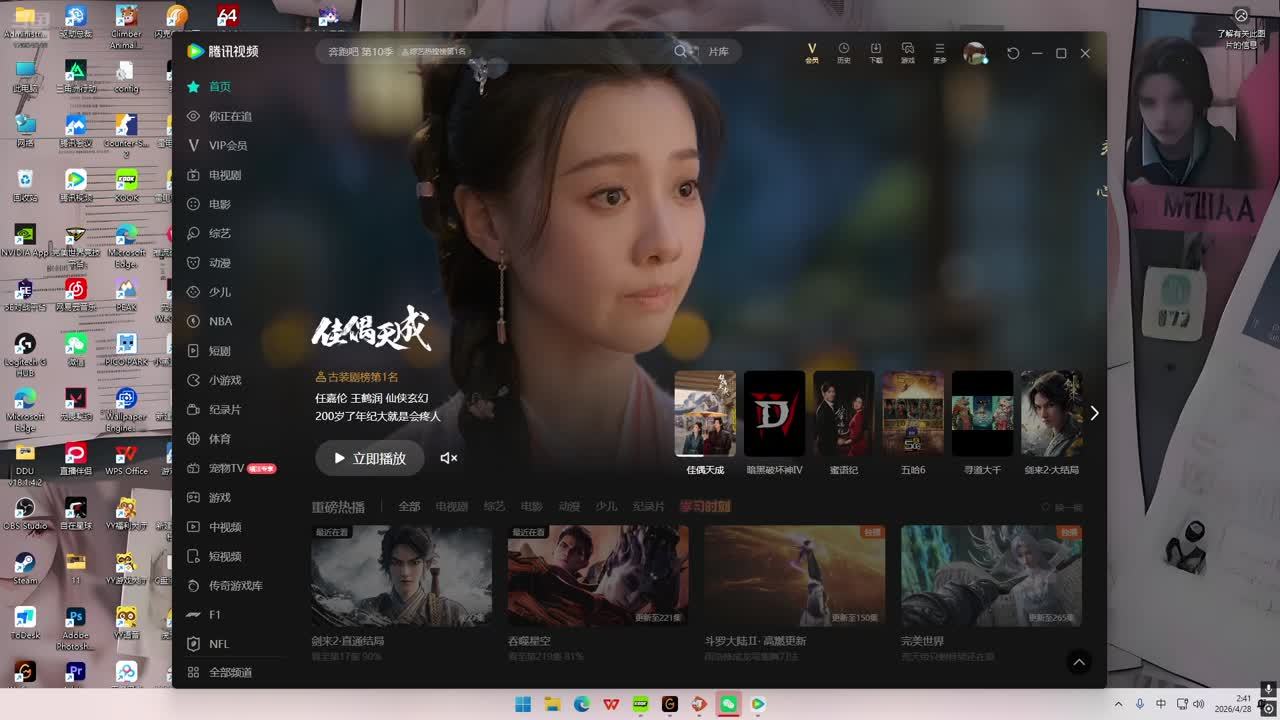Click the search magnifier icon

pos(681,51)
